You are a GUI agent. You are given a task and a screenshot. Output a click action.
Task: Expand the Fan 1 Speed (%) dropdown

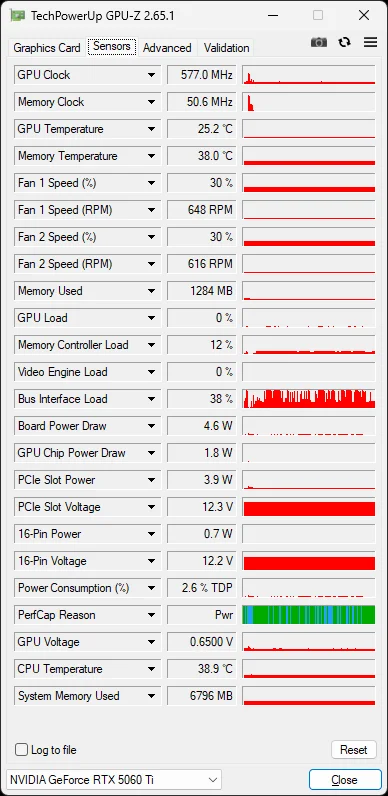[151, 183]
